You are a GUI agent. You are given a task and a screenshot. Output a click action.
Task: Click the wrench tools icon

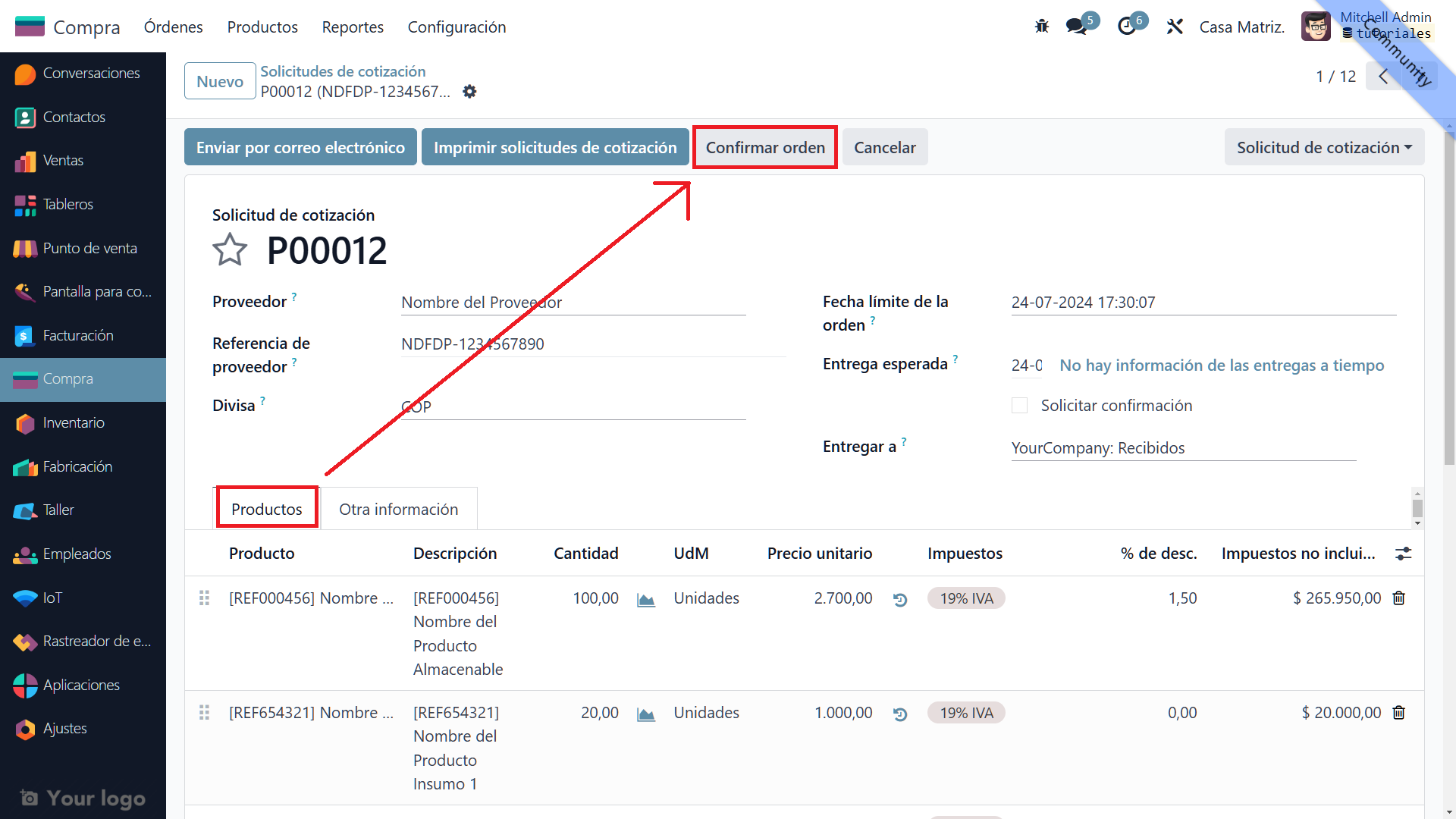1175,27
